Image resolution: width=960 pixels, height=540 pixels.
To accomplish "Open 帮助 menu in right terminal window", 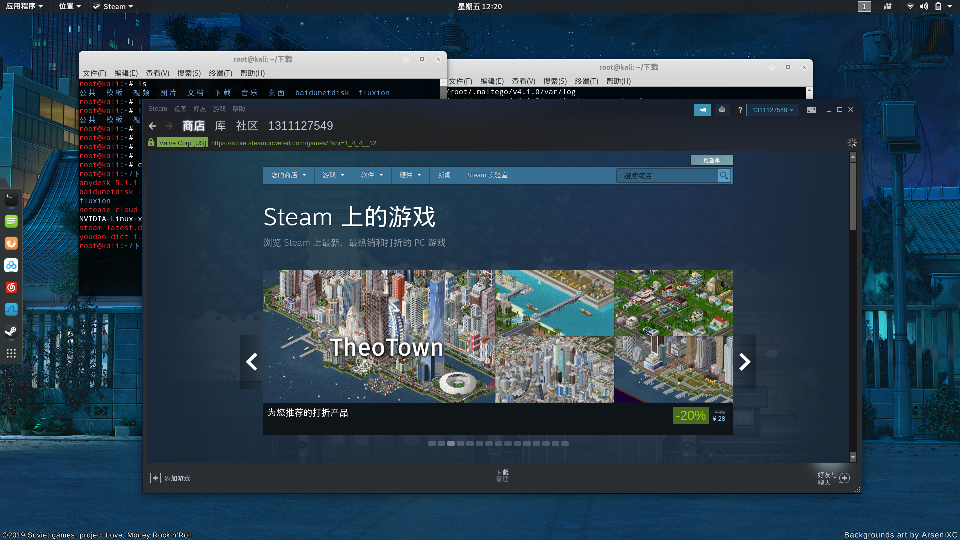I will coord(618,81).
